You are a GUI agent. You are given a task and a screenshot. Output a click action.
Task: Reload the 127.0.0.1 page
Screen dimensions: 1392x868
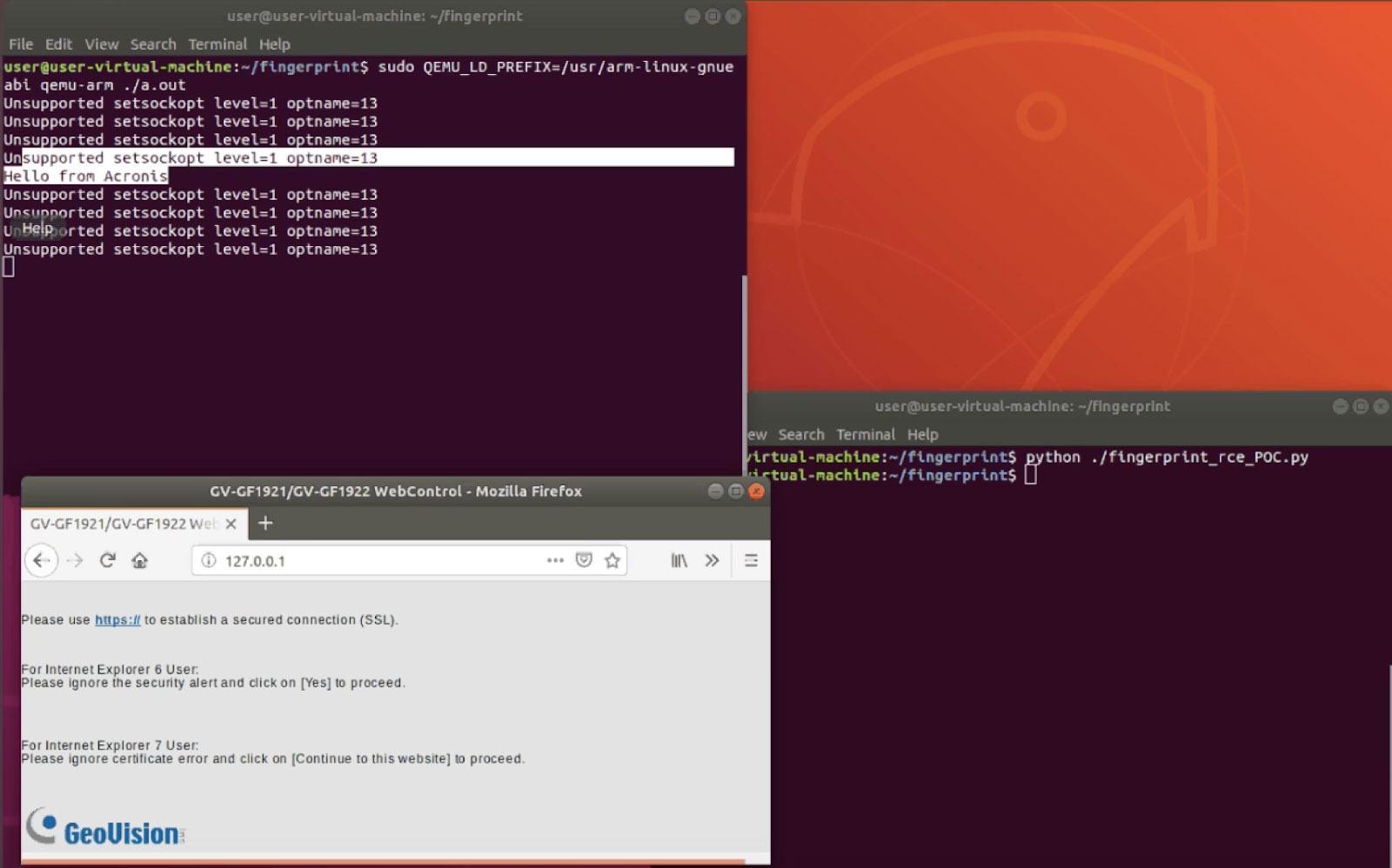(x=107, y=561)
